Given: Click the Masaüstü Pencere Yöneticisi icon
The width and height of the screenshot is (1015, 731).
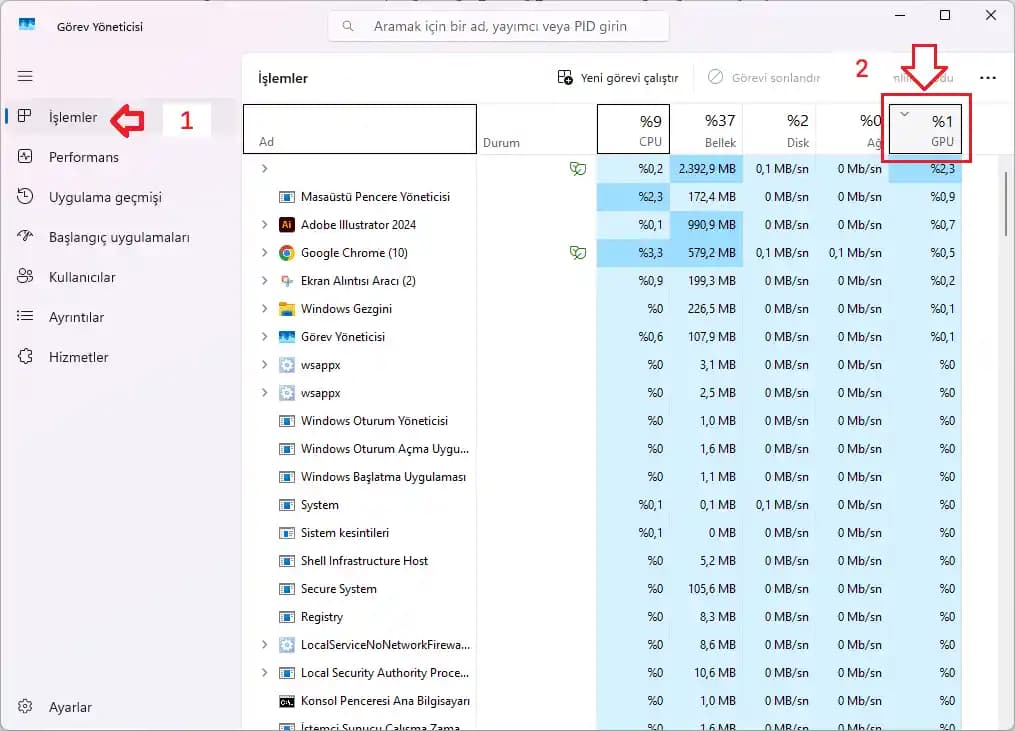Looking at the screenshot, I should click(287, 197).
